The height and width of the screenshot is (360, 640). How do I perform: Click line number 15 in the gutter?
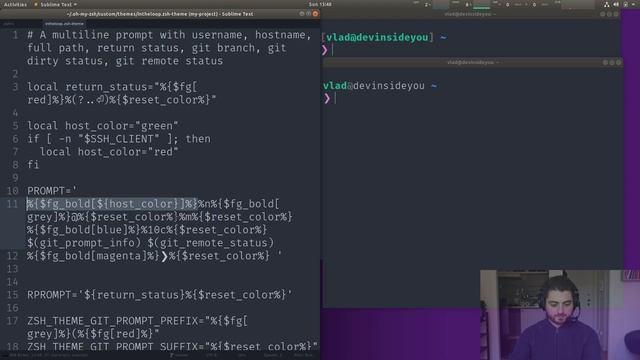(x=13, y=295)
